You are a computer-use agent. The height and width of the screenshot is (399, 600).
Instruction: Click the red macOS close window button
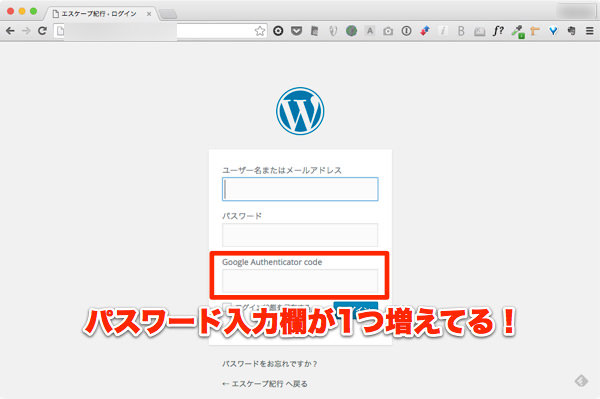(11, 11)
